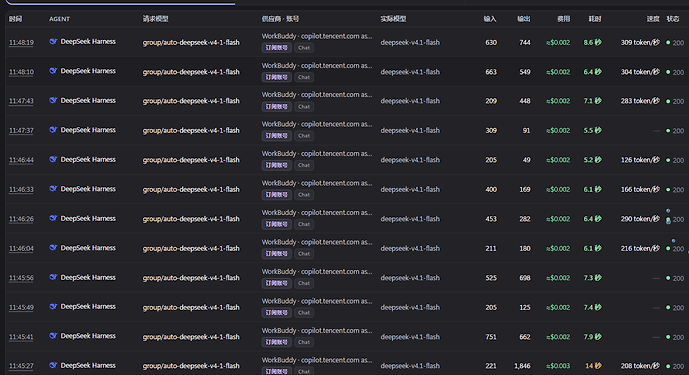Select the "14 秒" duration value
The height and width of the screenshot is (375, 689).
(x=593, y=366)
